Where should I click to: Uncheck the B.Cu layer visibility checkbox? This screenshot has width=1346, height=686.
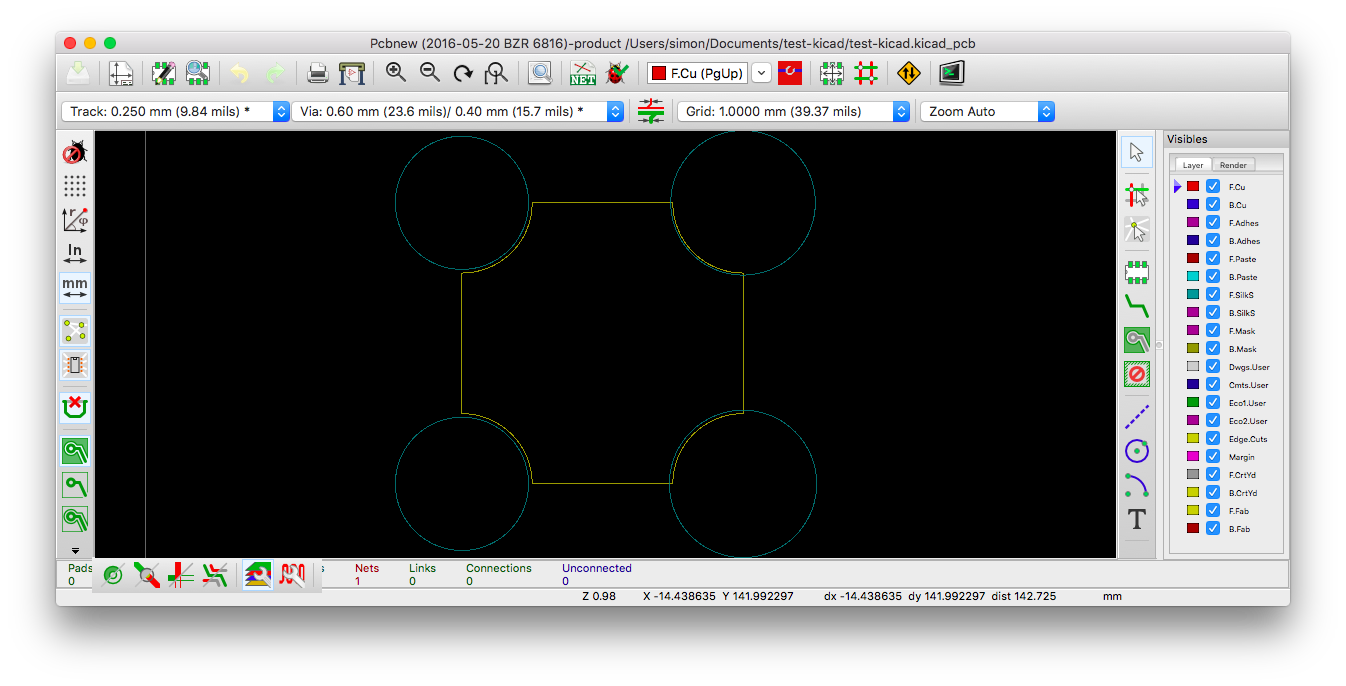pos(1213,205)
